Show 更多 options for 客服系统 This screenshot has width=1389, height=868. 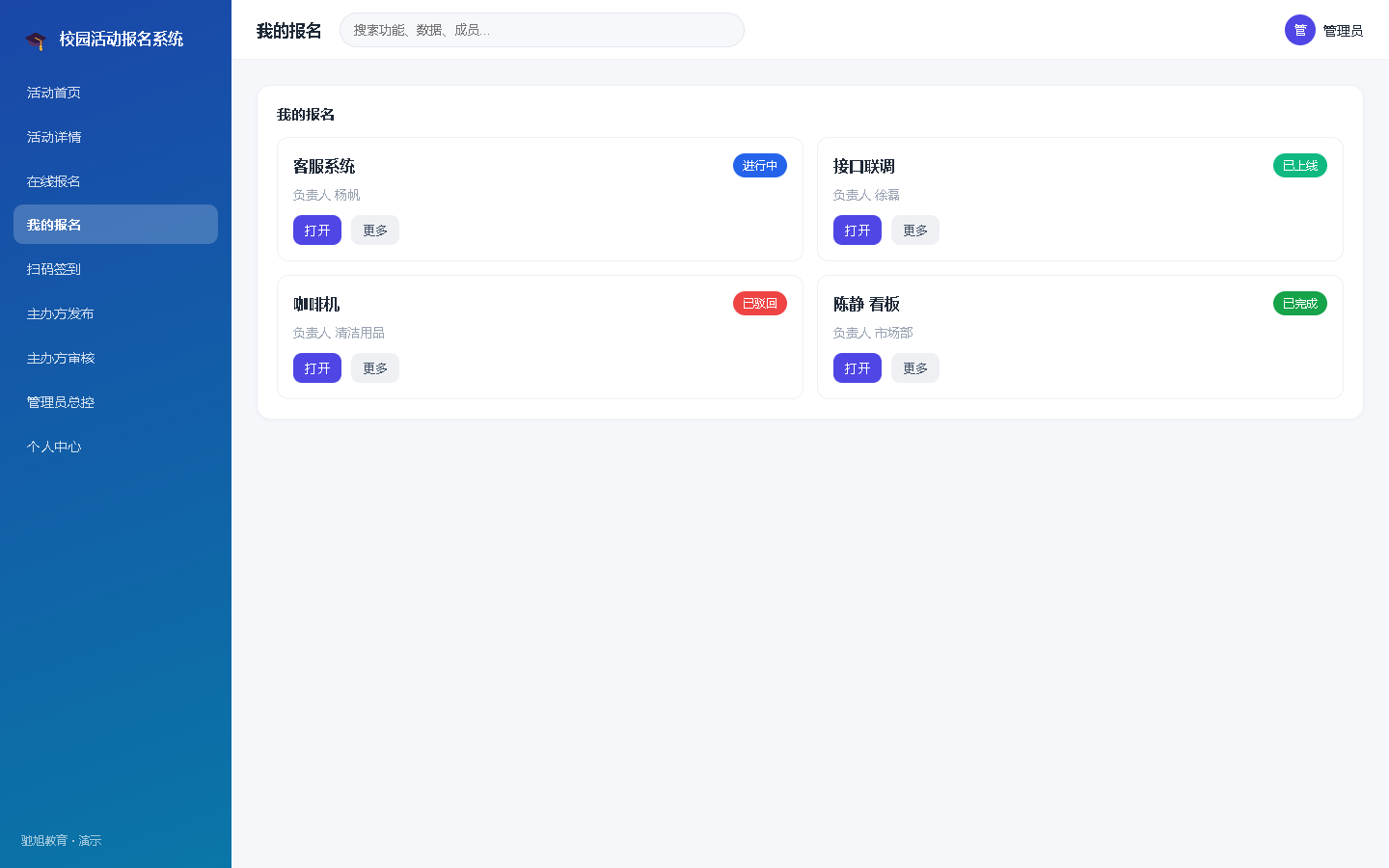[375, 231]
